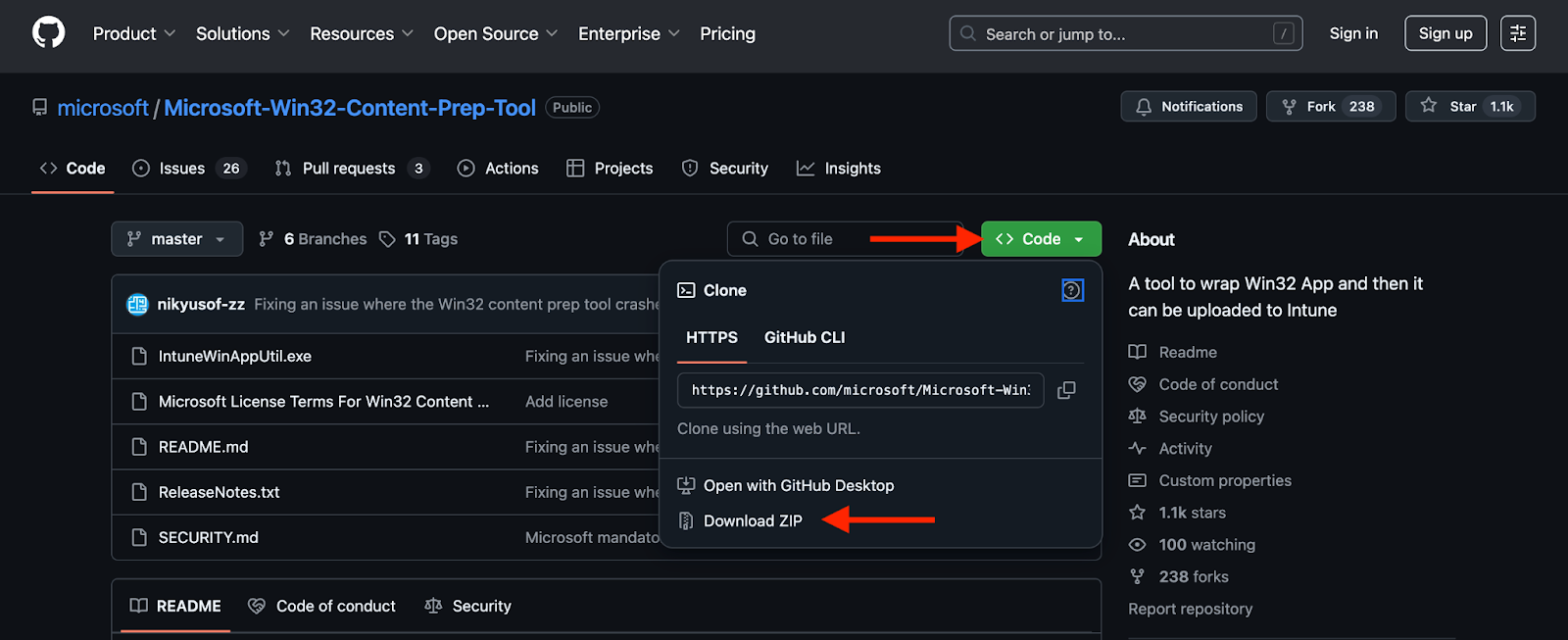
Task: Click repository icon before microsoft
Action: (39, 108)
